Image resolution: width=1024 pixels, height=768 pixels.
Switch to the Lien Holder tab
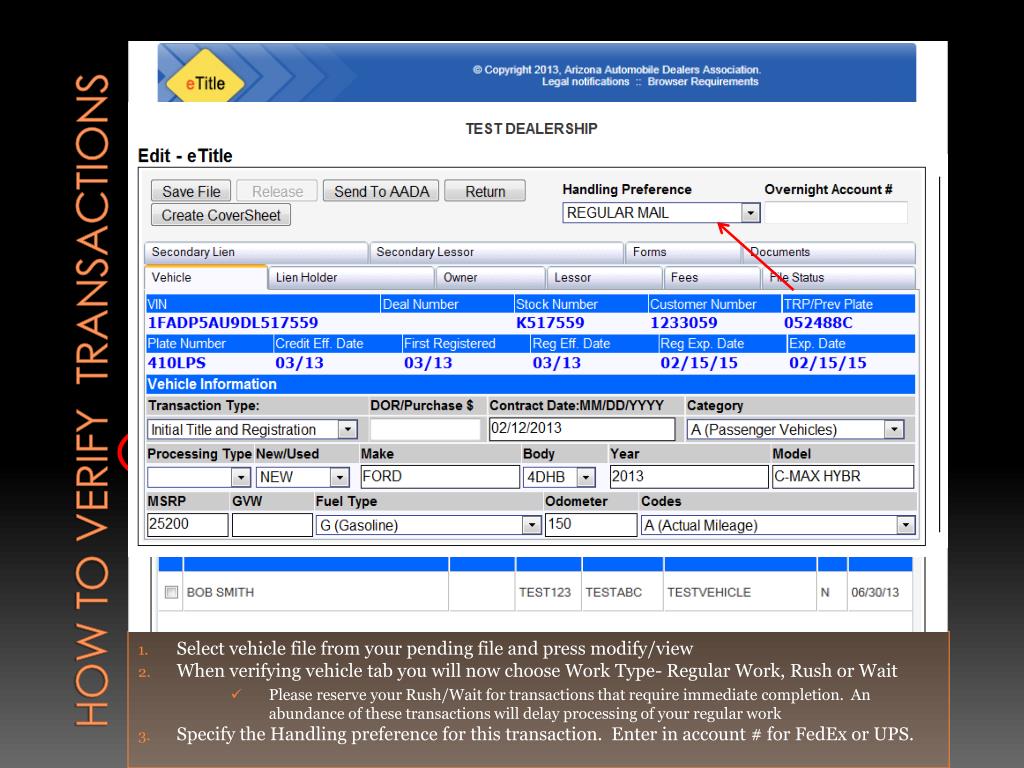click(x=351, y=278)
